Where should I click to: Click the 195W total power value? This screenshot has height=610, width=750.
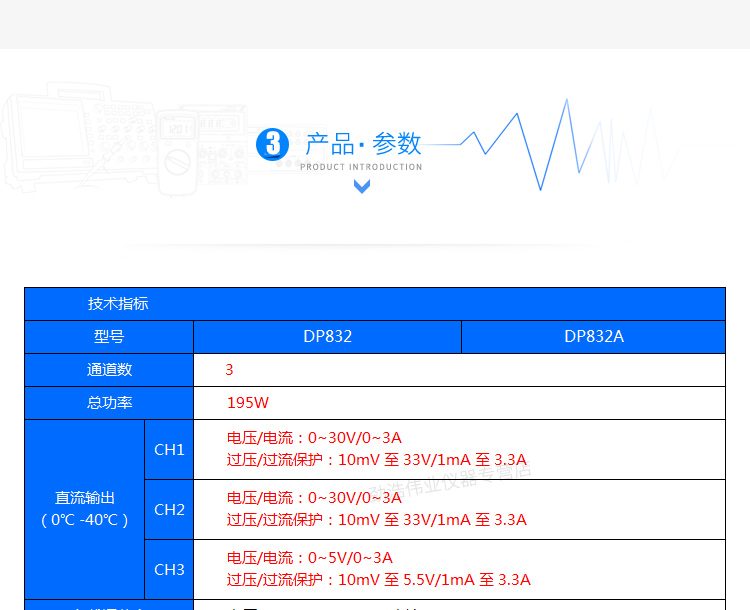coord(247,403)
